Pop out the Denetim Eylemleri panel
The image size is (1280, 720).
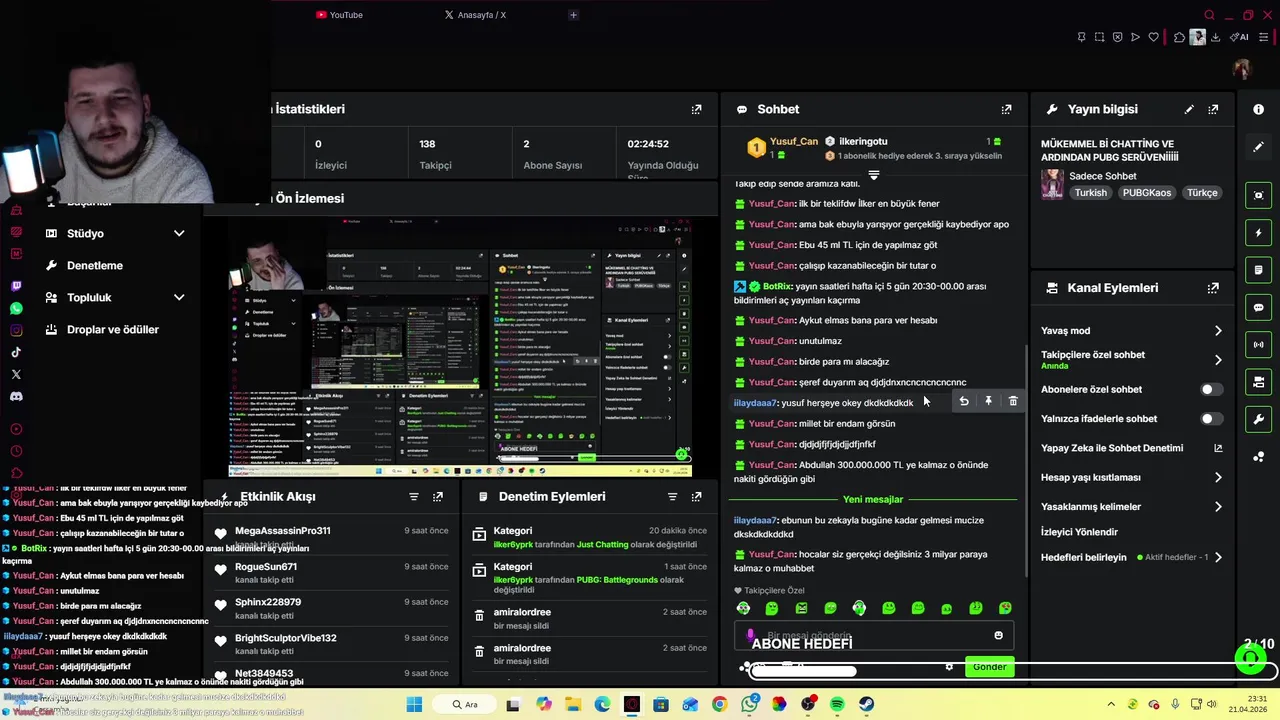click(696, 496)
